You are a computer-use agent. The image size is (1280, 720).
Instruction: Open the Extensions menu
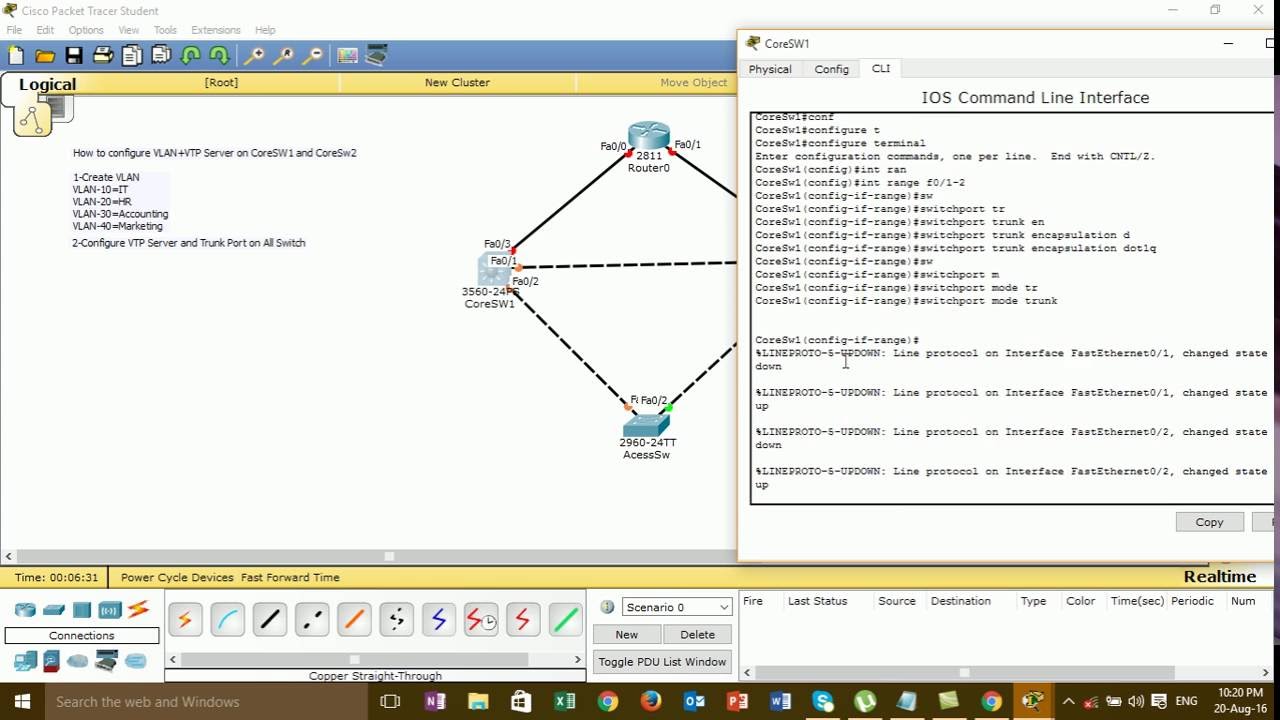point(216,30)
